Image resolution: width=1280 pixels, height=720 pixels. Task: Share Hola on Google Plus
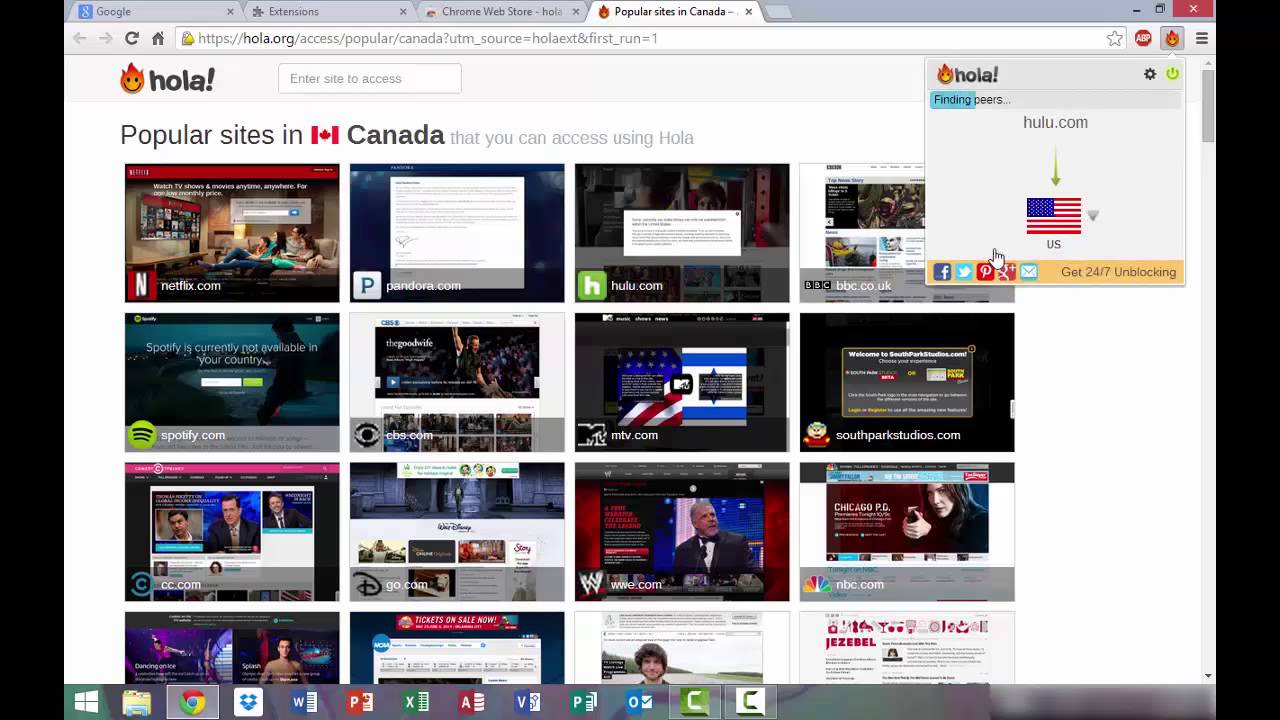click(1007, 272)
